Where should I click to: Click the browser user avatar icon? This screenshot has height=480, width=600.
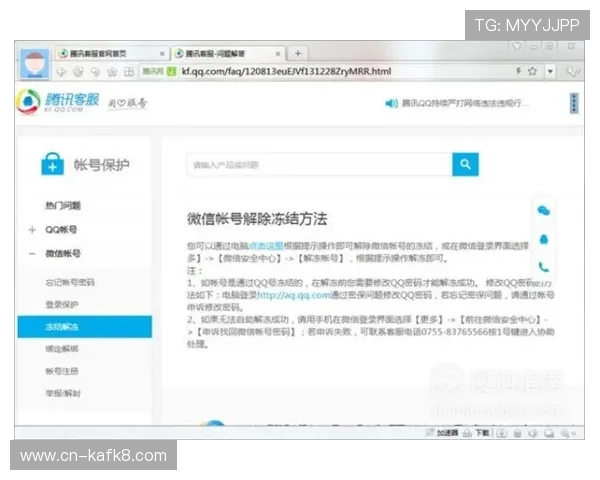(34, 64)
